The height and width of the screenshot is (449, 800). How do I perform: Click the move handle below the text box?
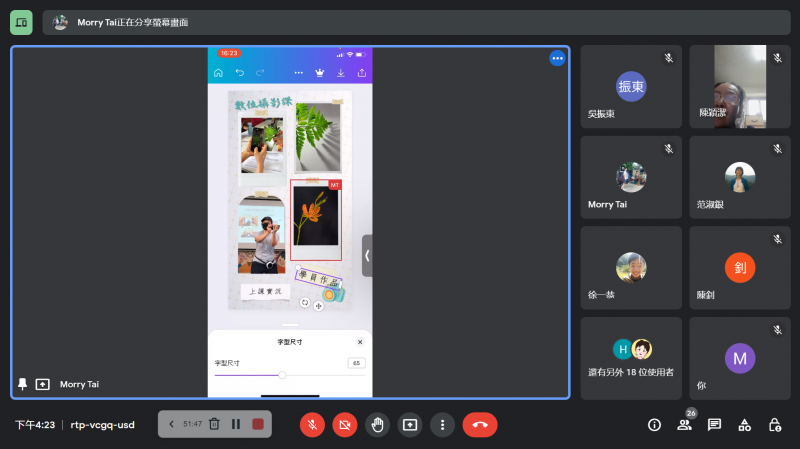318,306
